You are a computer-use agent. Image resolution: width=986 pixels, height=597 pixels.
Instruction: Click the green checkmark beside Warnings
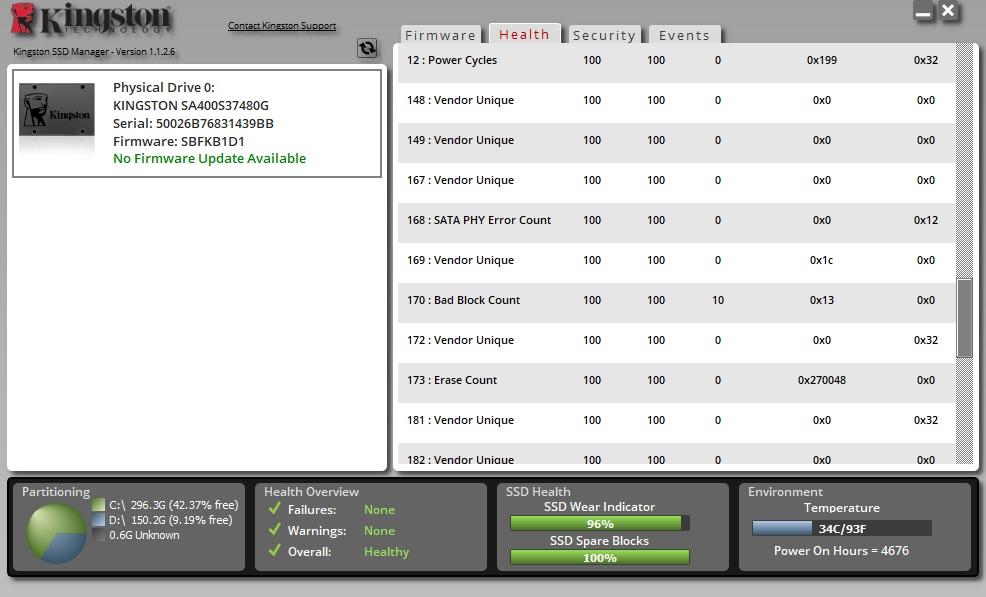(x=274, y=530)
